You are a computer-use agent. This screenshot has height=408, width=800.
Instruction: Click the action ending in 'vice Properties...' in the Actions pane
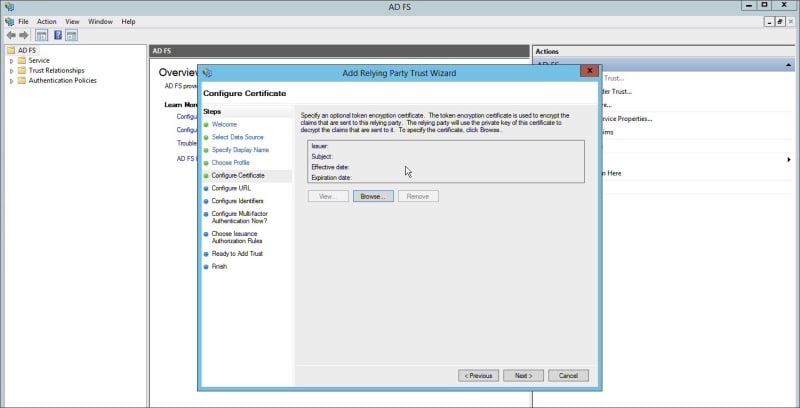coord(627,119)
